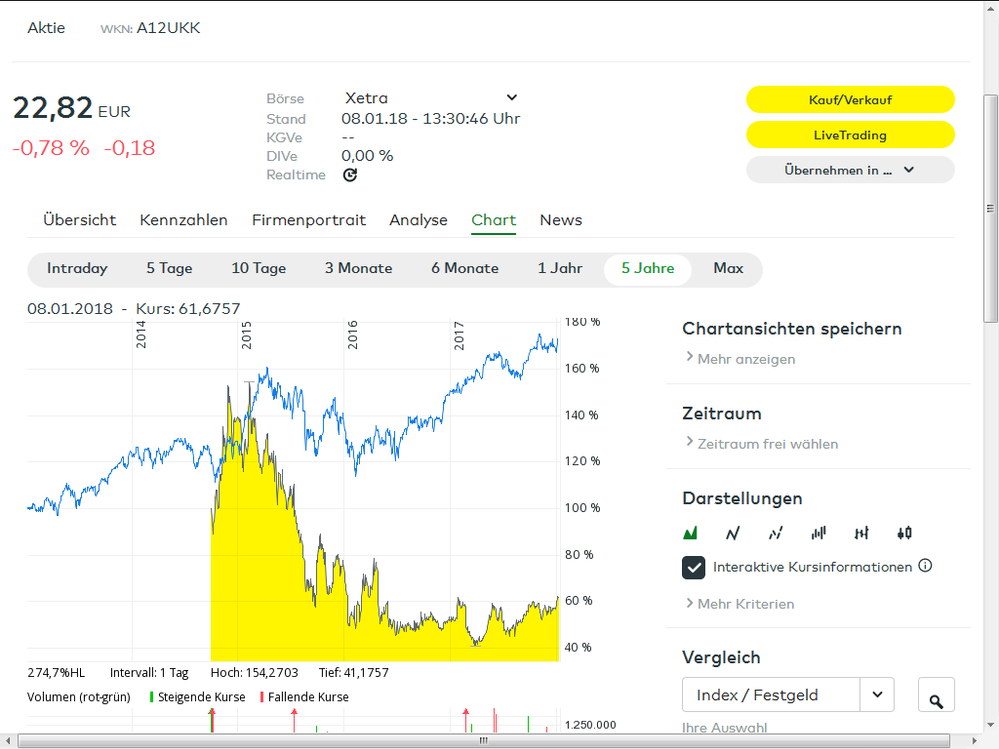The height and width of the screenshot is (749, 999).
Task: Select the 1 Jahr time range
Action: 560,269
